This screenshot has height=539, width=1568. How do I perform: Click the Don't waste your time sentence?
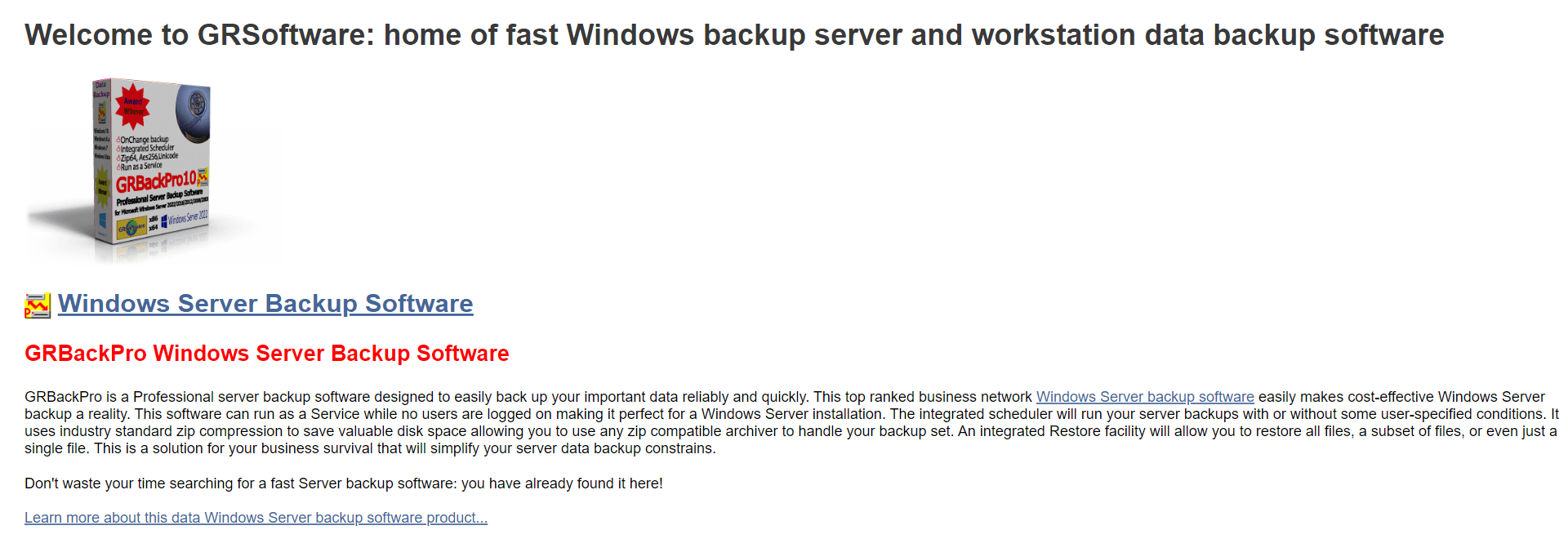(x=344, y=483)
